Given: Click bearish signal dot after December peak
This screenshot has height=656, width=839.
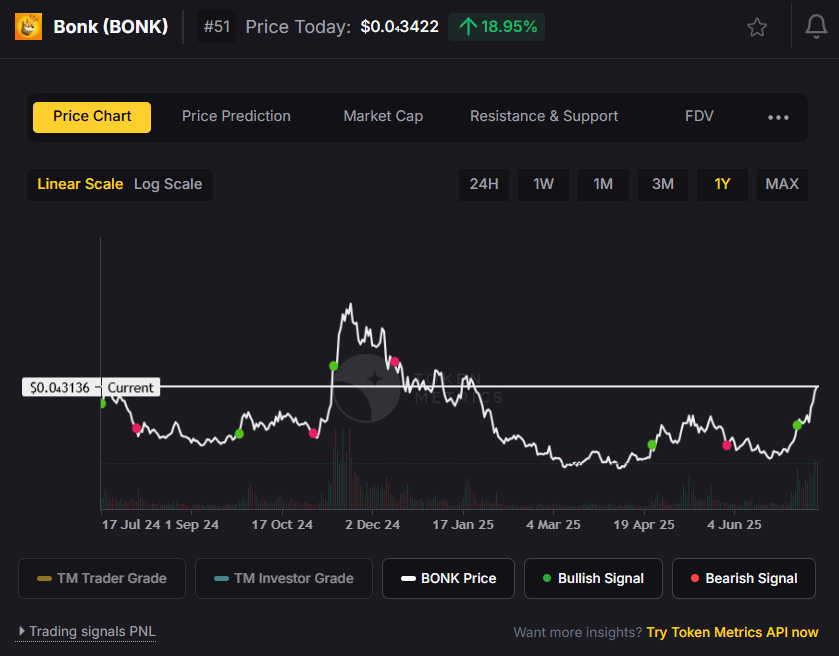Looking at the screenshot, I should 395,362.
